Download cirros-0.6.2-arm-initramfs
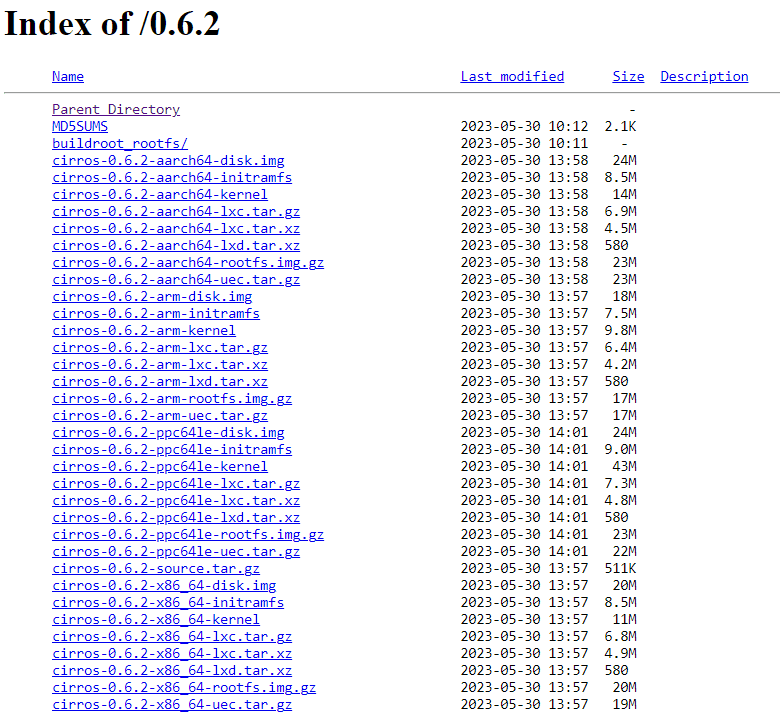780x718 pixels. (156, 313)
